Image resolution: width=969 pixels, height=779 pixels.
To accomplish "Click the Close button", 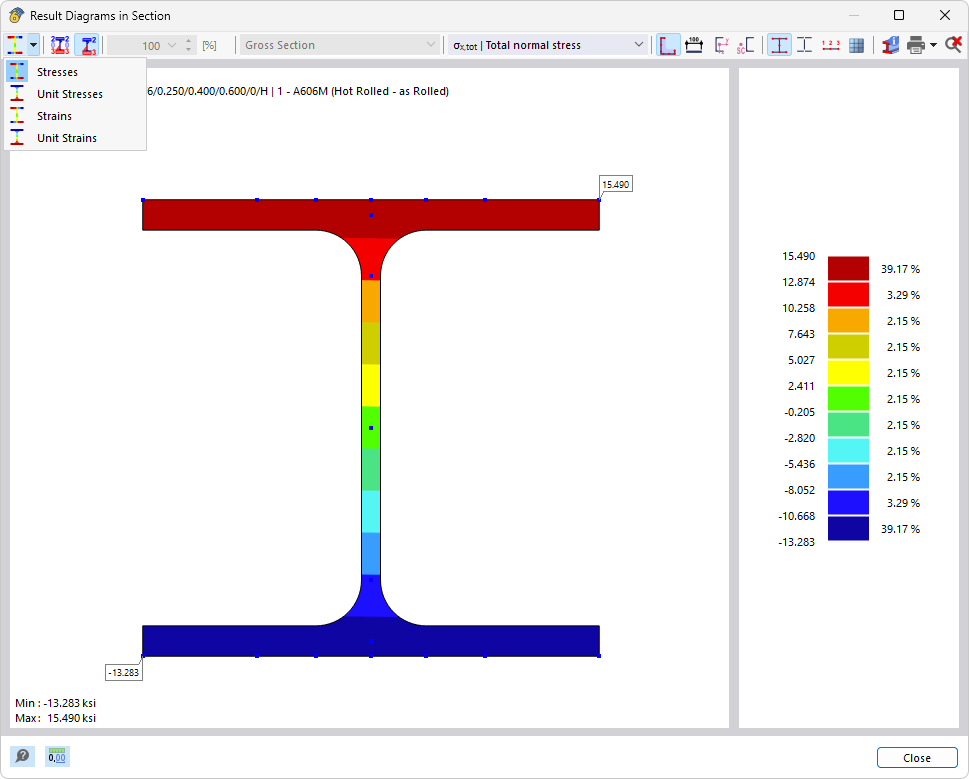I will [x=916, y=758].
